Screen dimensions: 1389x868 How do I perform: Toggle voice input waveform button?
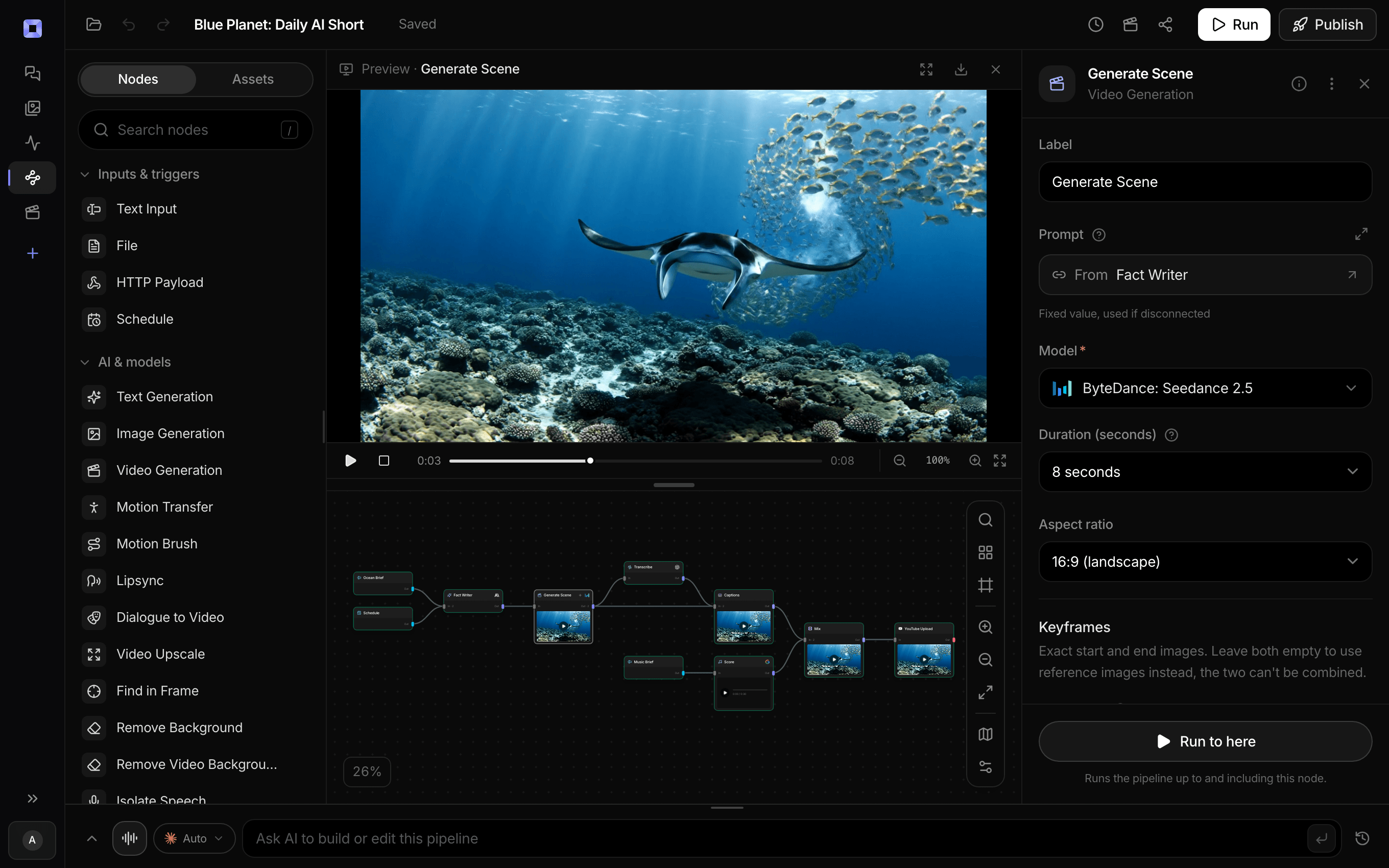pyautogui.click(x=130, y=838)
